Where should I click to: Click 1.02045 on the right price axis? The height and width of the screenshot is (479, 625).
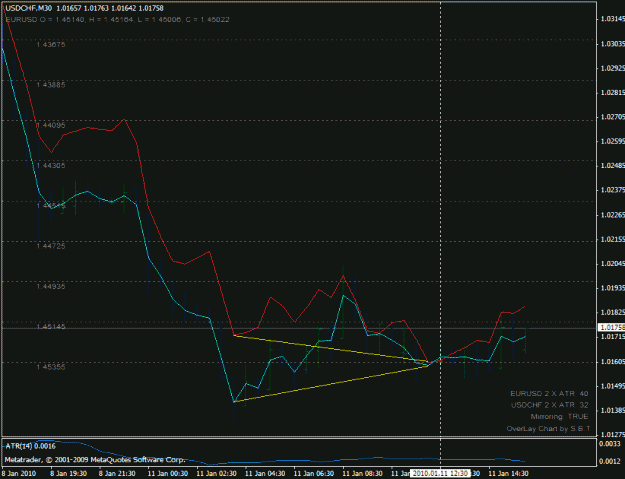click(x=613, y=263)
